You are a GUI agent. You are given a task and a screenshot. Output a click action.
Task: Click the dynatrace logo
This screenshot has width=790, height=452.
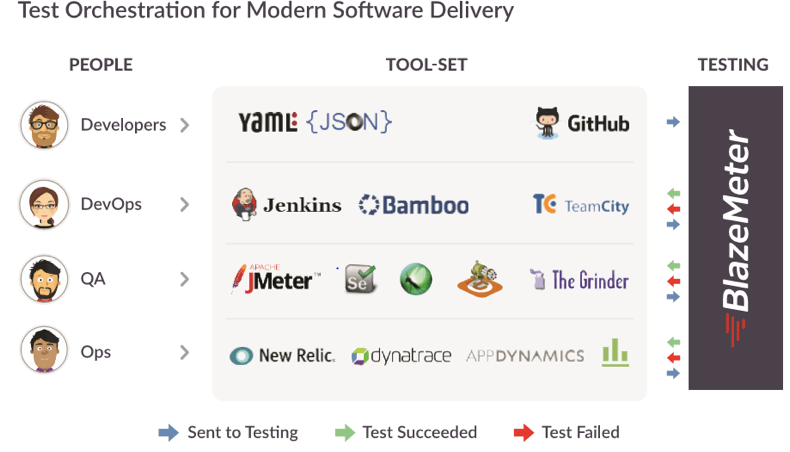(401, 356)
